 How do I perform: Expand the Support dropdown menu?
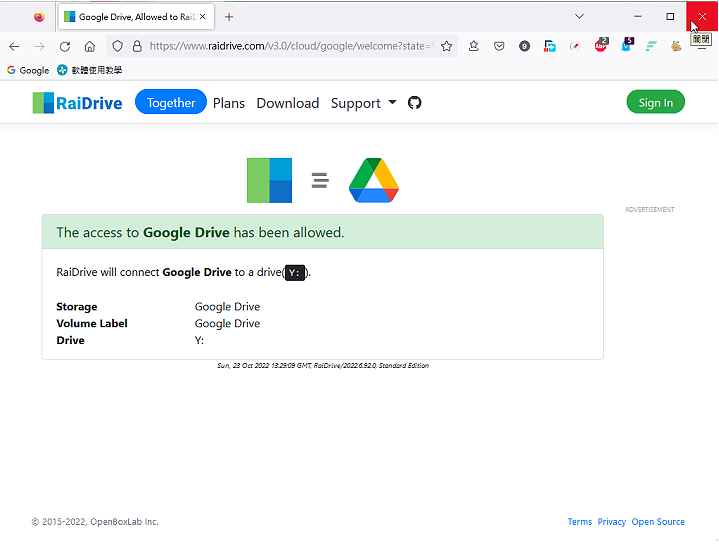point(363,103)
